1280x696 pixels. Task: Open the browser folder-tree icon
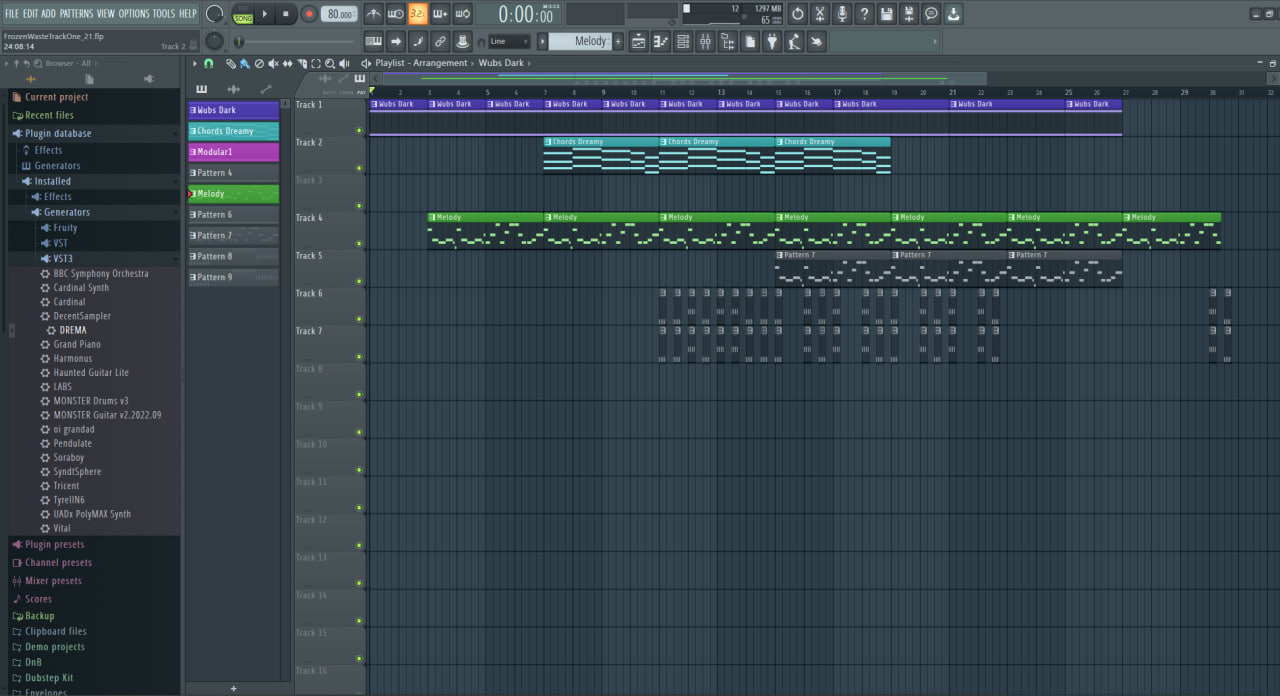[x=727, y=41]
